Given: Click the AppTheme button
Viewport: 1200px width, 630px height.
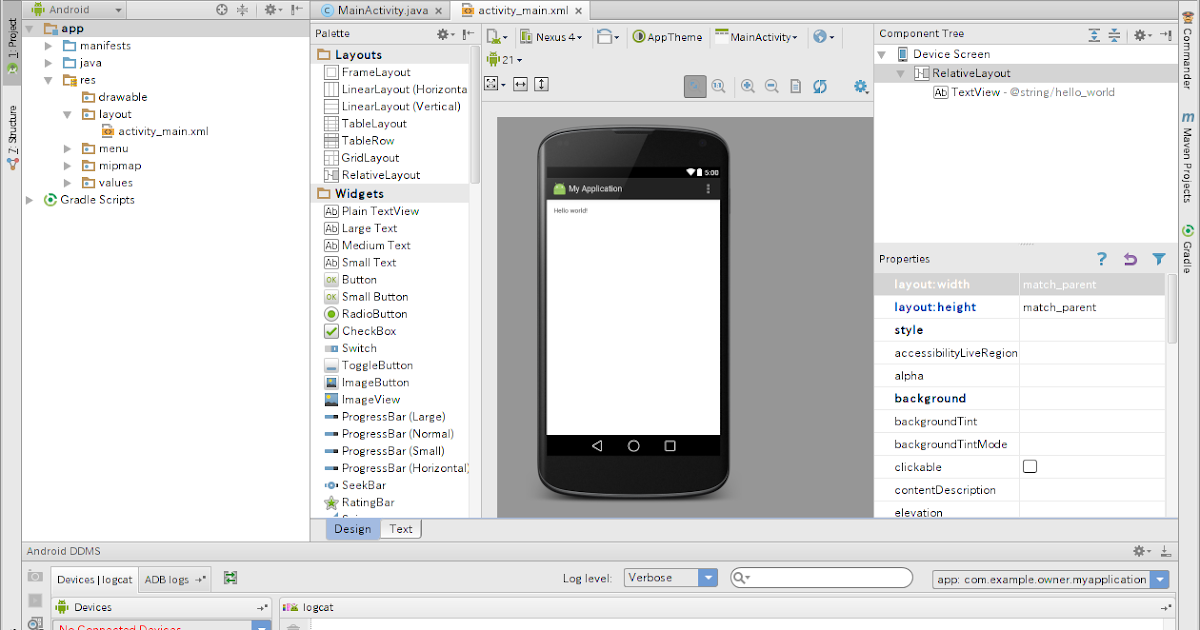Looking at the screenshot, I should (668, 37).
